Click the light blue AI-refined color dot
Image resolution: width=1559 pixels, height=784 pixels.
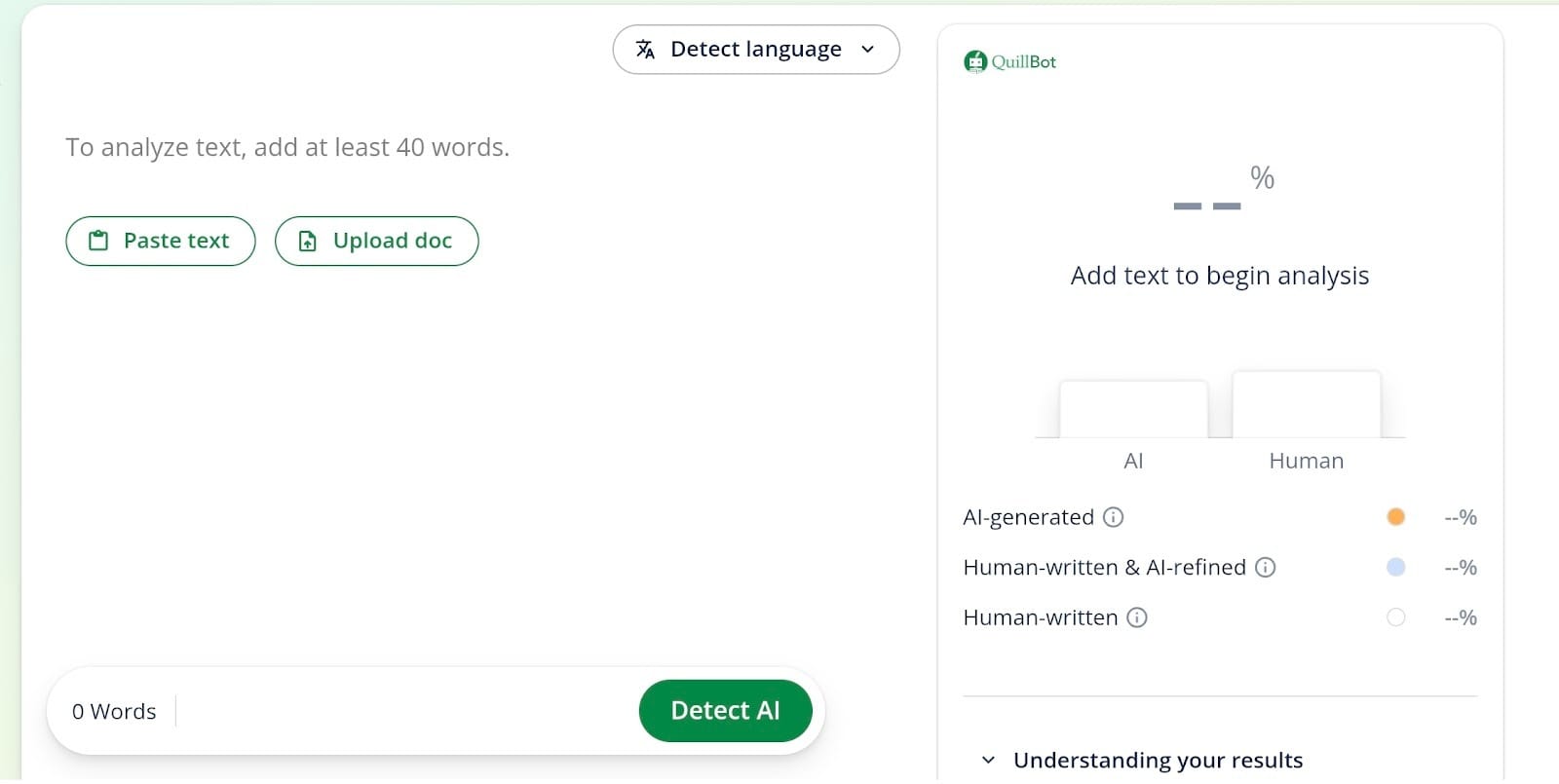[x=1395, y=567]
